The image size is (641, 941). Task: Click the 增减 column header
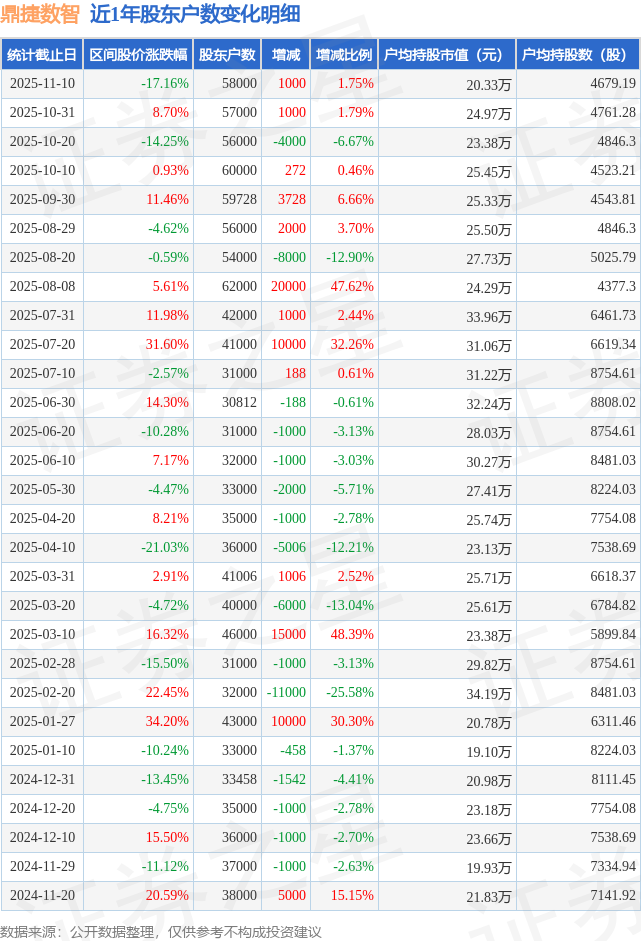tap(286, 55)
